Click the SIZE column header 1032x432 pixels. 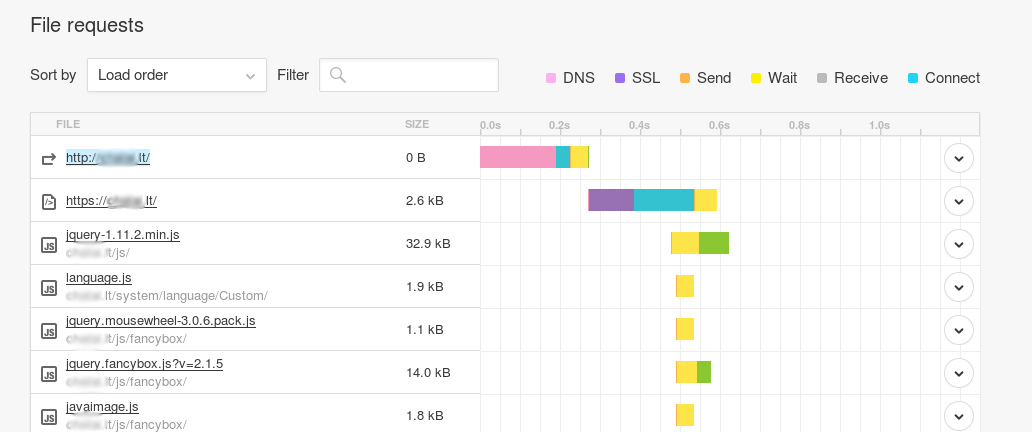point(416,124)
